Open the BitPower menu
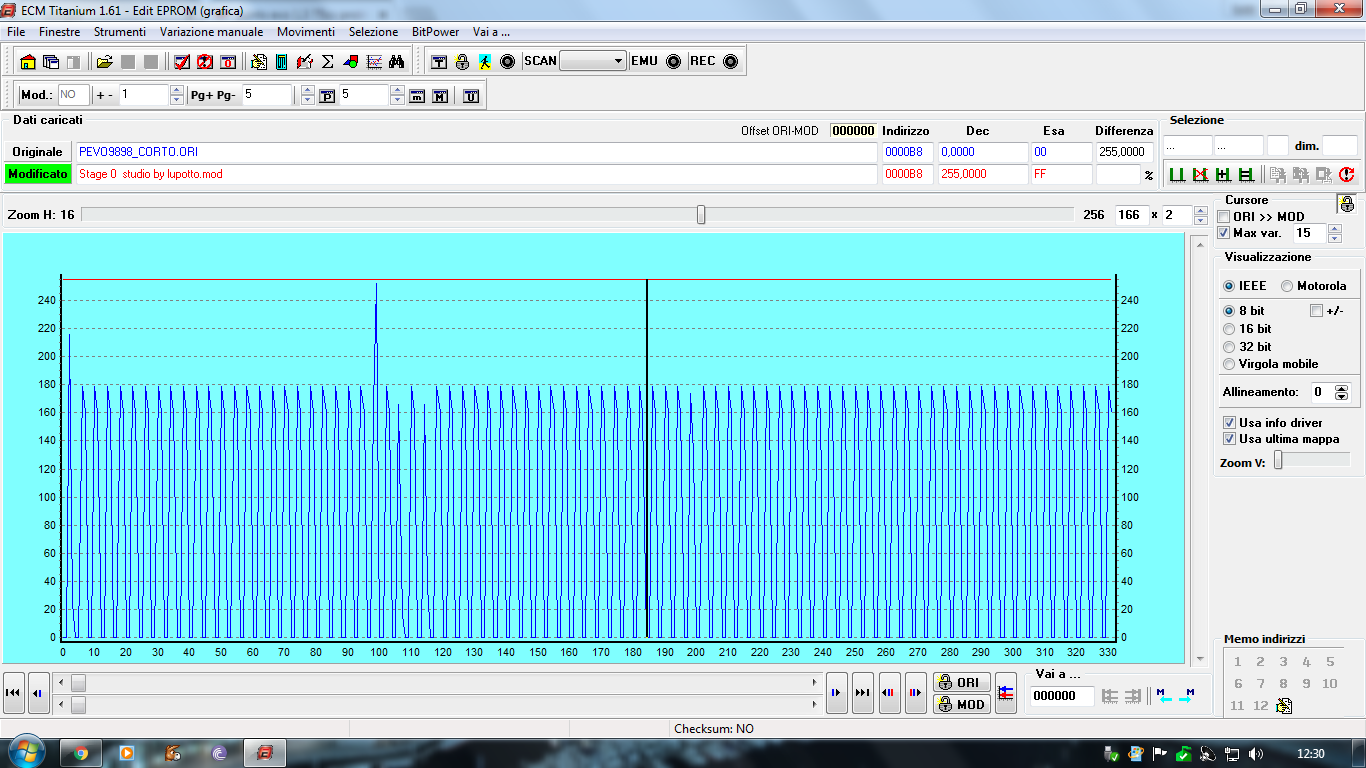This screenshot has width=1366, height=768. coord(435,32)
